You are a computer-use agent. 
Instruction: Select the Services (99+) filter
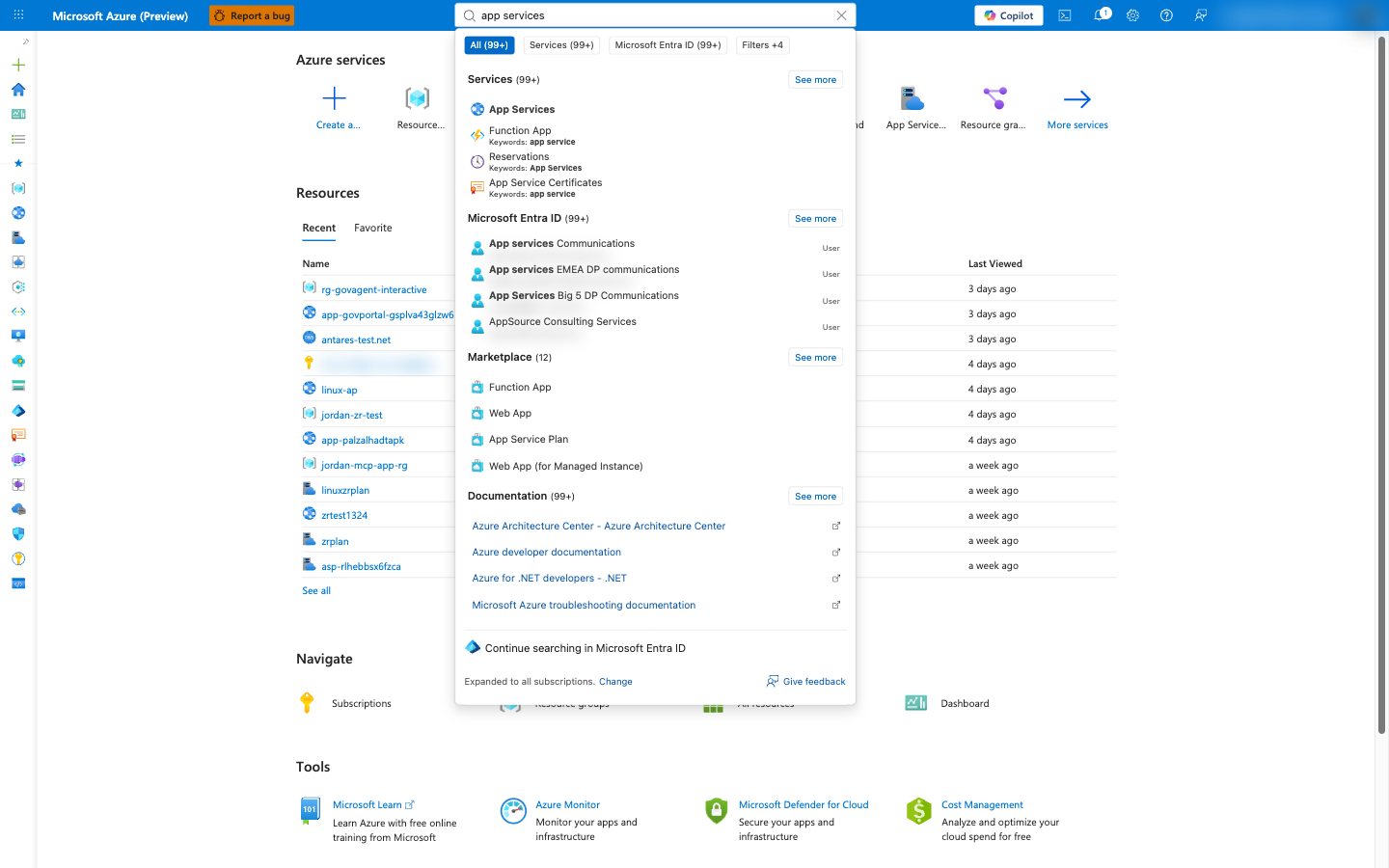click(561, 45)
